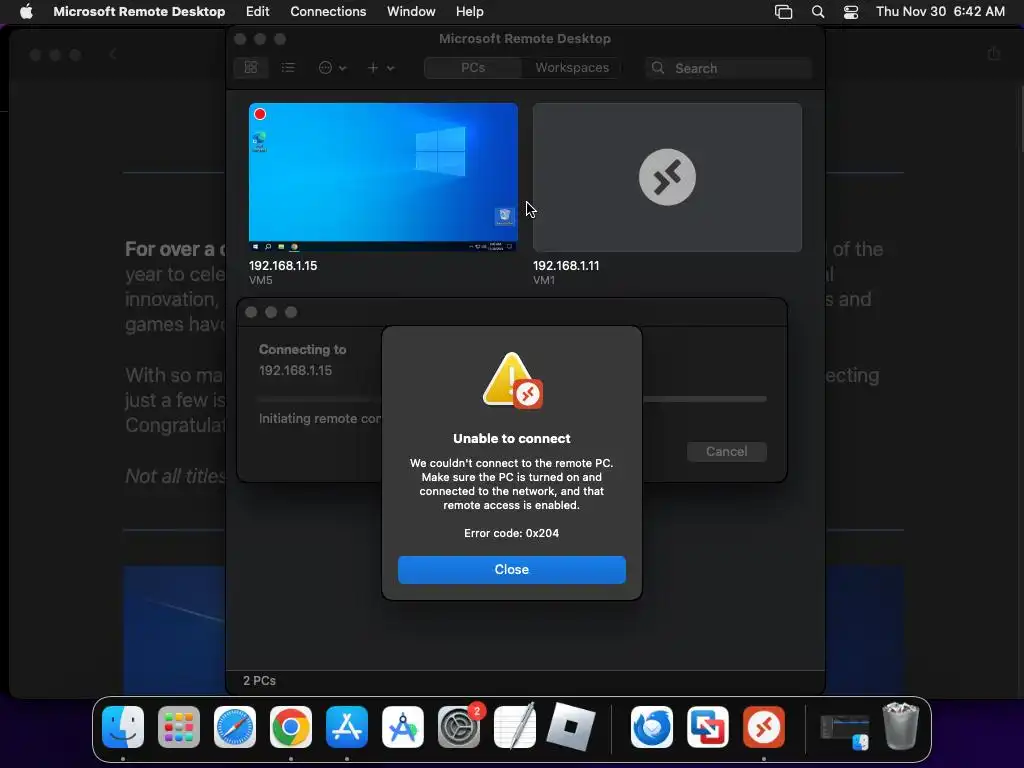Open the Trash from the Dock
Image resolution: width=1024 pixels, height=768 pixels.
(901, 726)
